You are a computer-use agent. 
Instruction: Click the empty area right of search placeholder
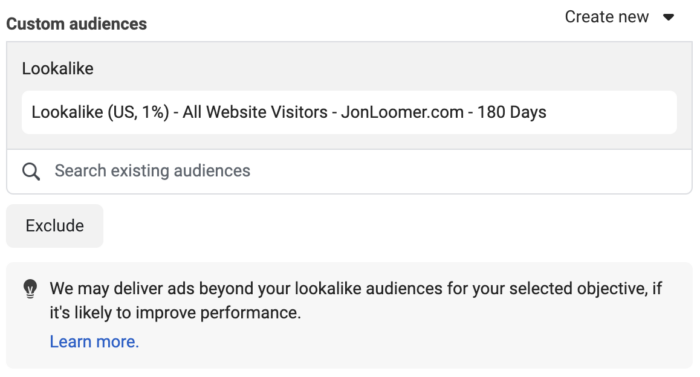[x=469, y=172]
